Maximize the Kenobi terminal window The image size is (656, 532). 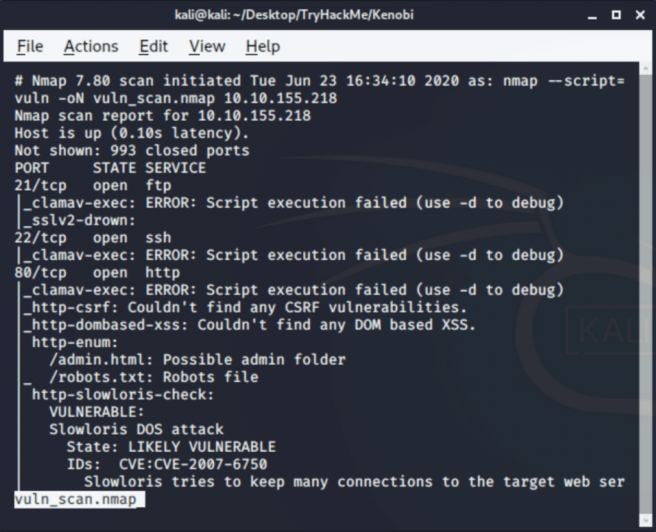[x=615, y=15]
